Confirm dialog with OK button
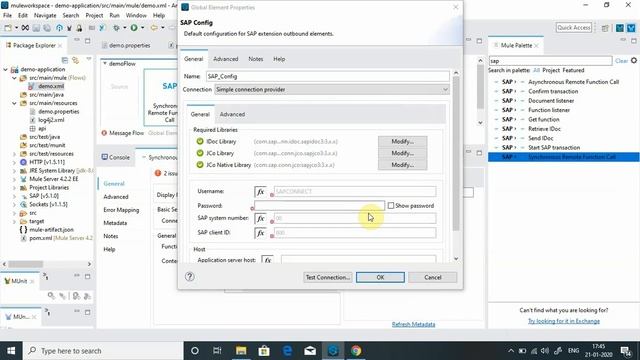 tap(380, 277)
